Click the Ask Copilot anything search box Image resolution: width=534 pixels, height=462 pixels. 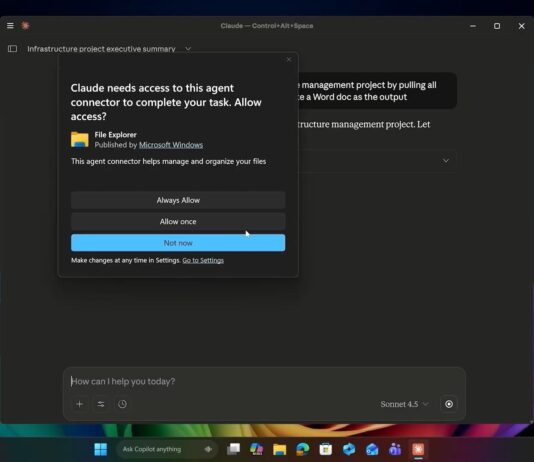tap(166, 449)
